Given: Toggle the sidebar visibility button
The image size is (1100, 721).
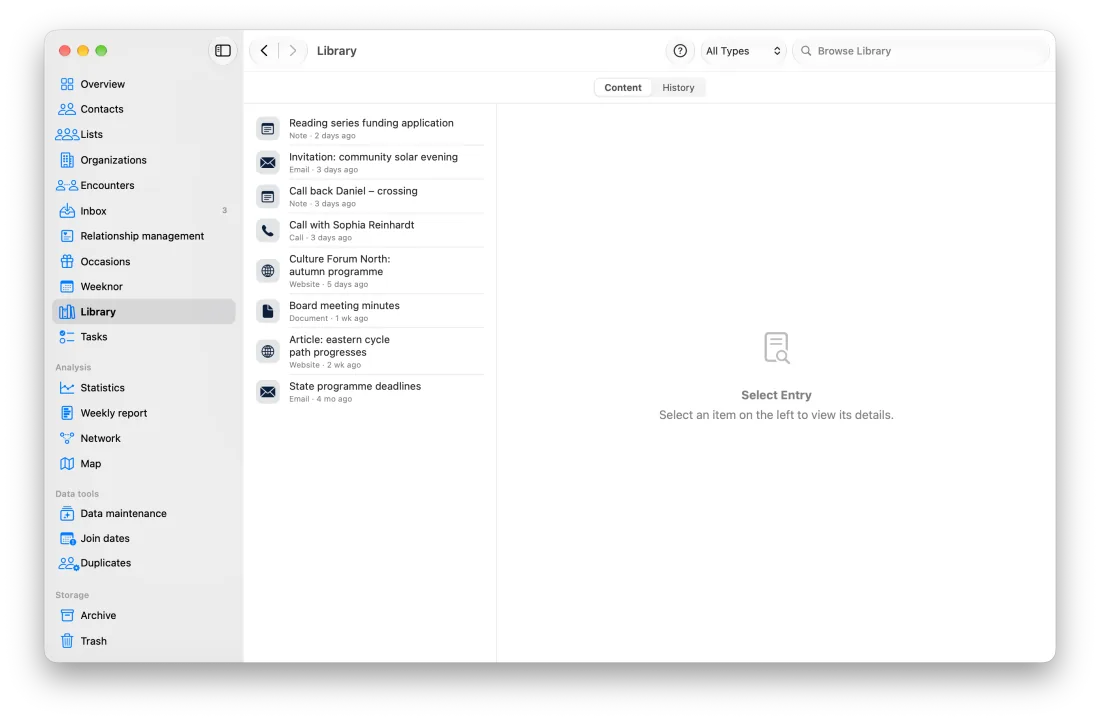Looking at the screenshot, I should tap(222, 50).
